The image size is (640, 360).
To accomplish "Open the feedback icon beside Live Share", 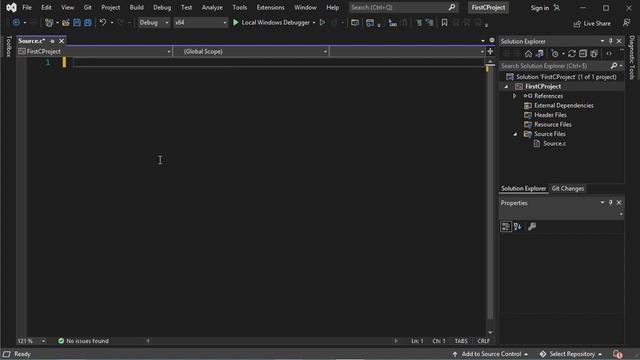I will pos(627,23).
